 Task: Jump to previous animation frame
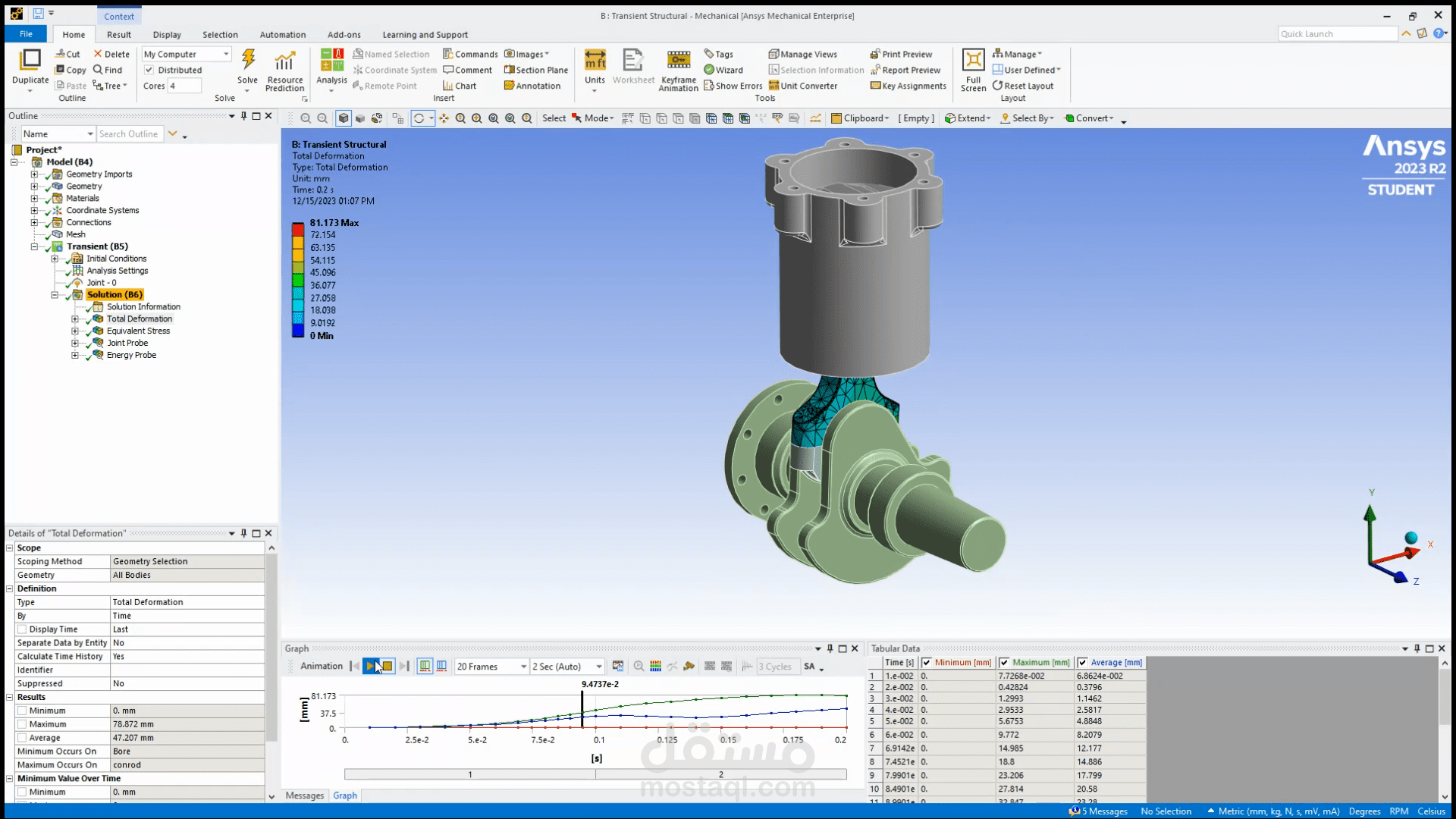[x=354, y=667]
